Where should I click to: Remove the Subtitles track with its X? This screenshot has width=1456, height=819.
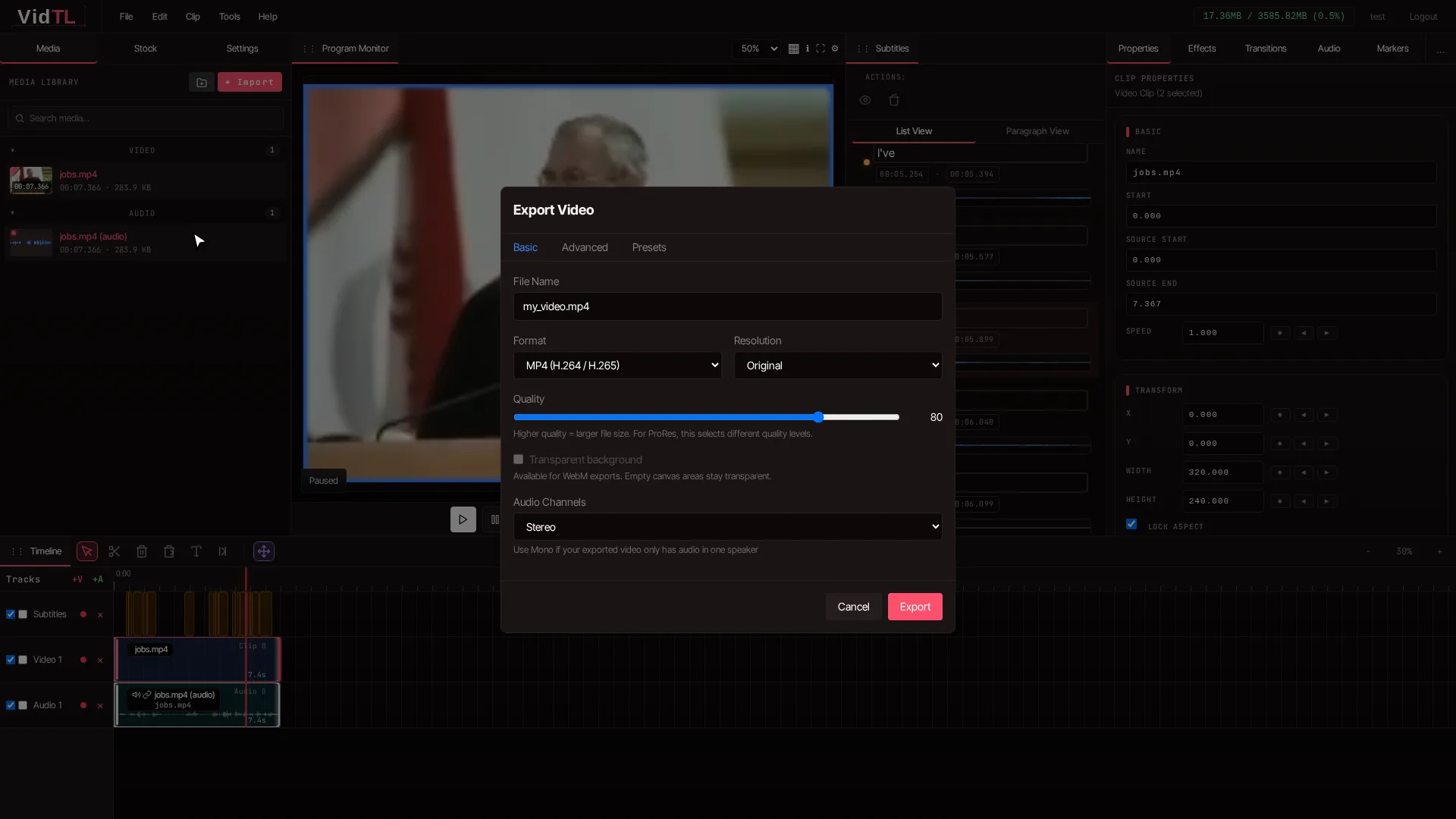pyautogui.click(x=100, y=615)
